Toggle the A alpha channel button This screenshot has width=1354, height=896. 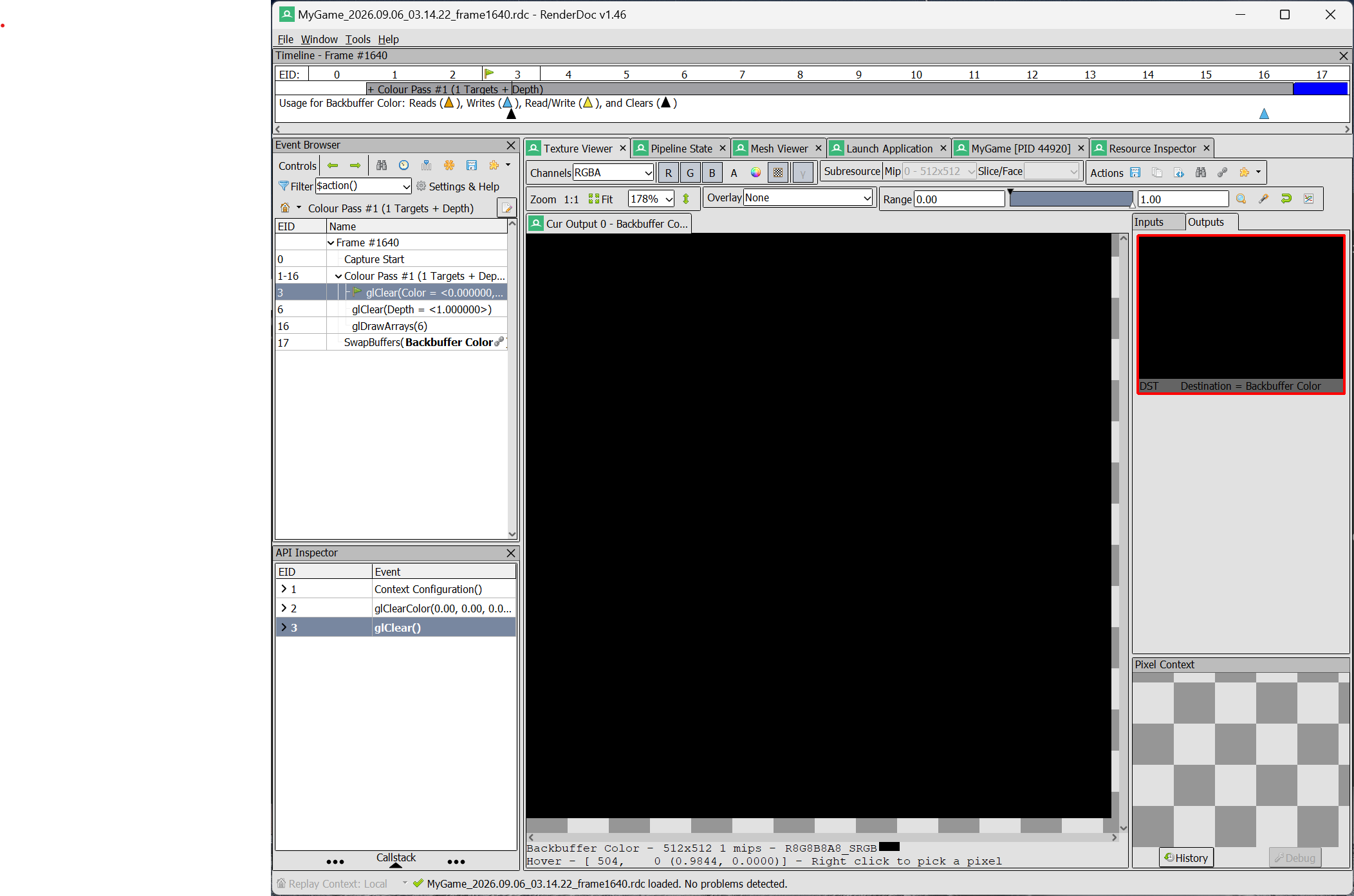(x=734, y=172)
